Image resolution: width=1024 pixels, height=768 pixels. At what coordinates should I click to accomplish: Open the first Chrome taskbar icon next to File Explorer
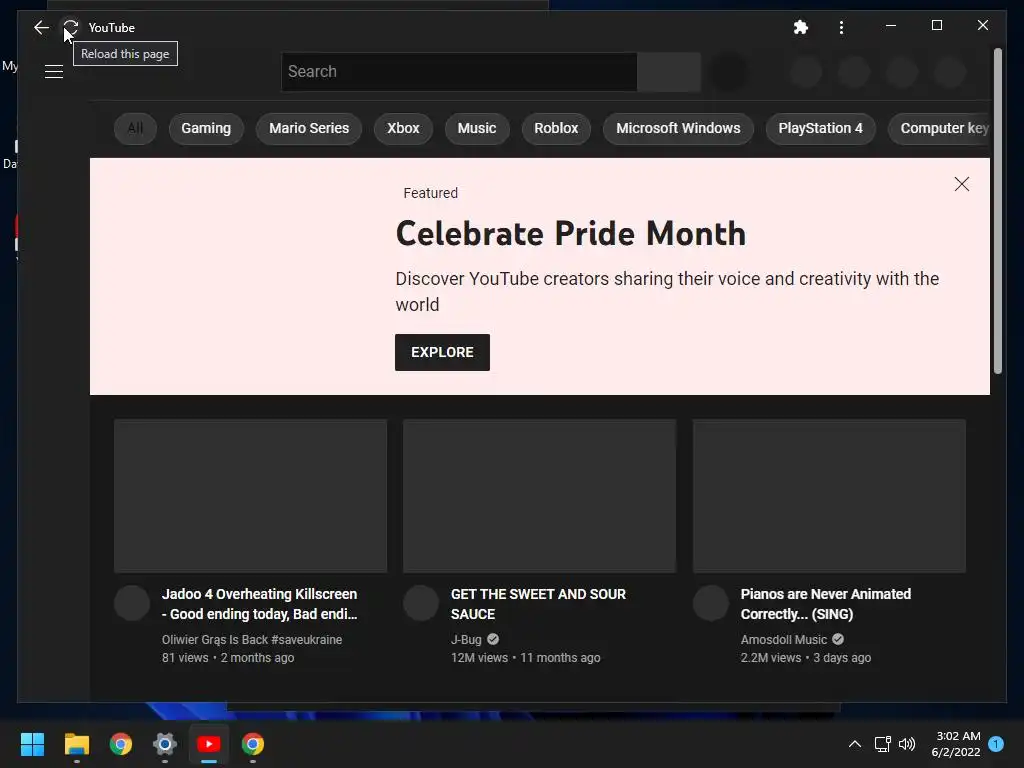point(121,744)
